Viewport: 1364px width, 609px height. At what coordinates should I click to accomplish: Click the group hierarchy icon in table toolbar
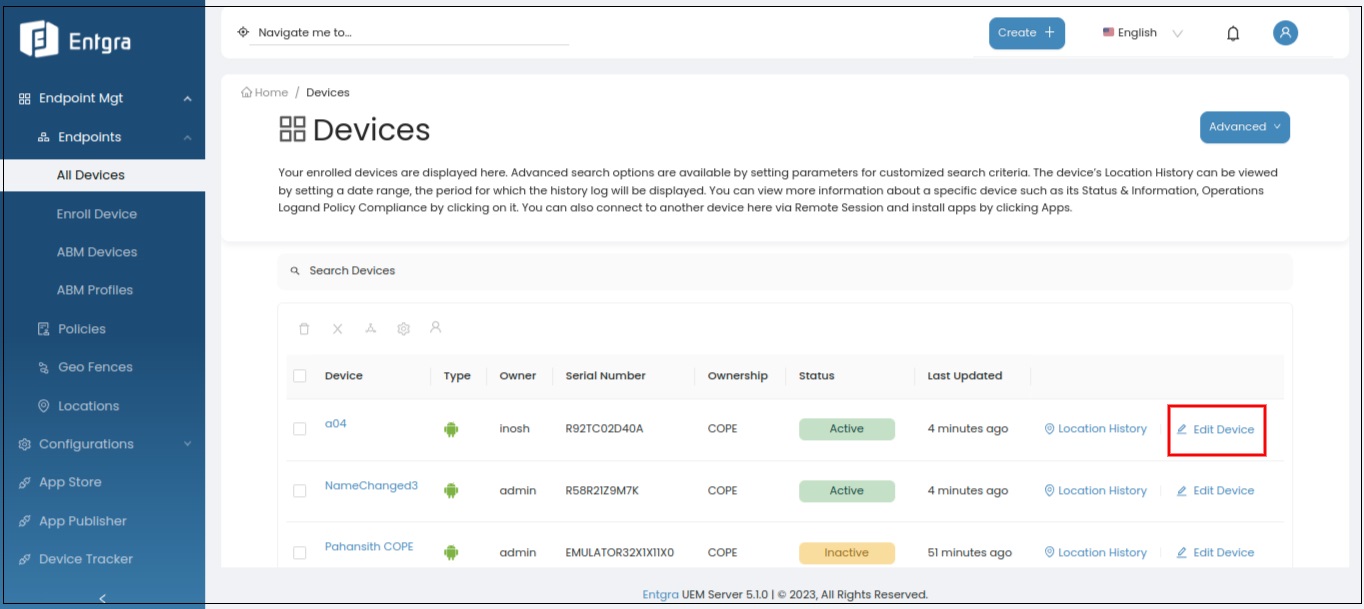pos(370,329)
